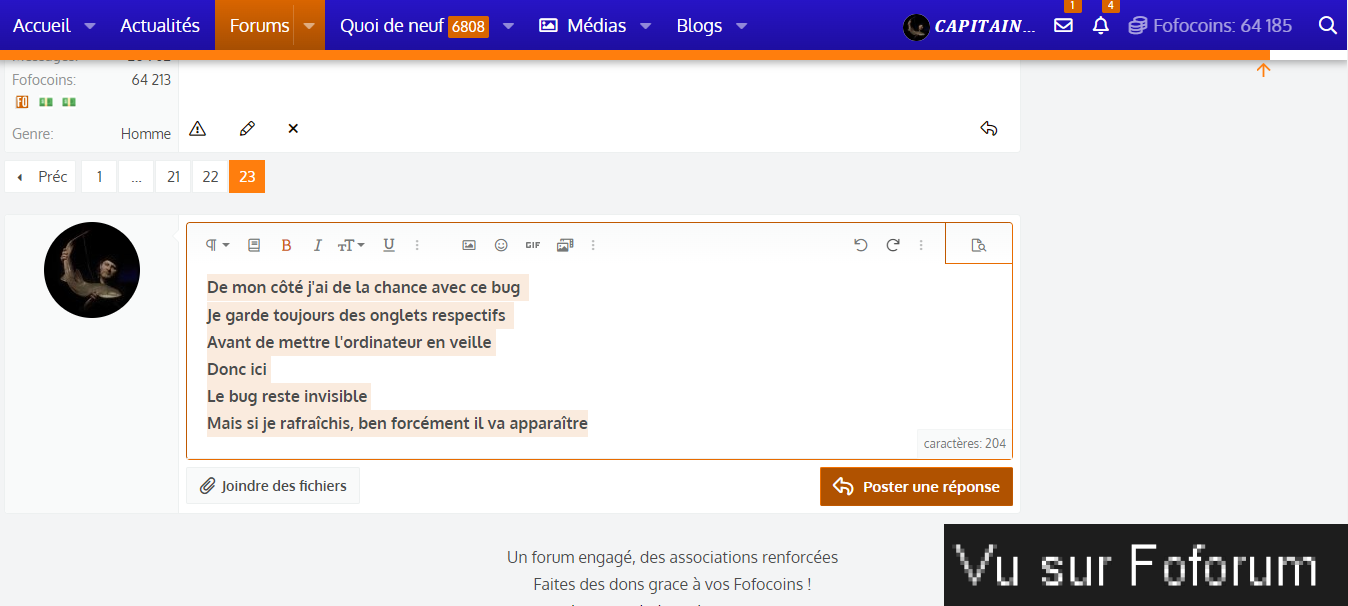Expand the Quoi de neuf menu arrow
The height and width of the screenshot is (606, 1348).
[x=508, y=26]
